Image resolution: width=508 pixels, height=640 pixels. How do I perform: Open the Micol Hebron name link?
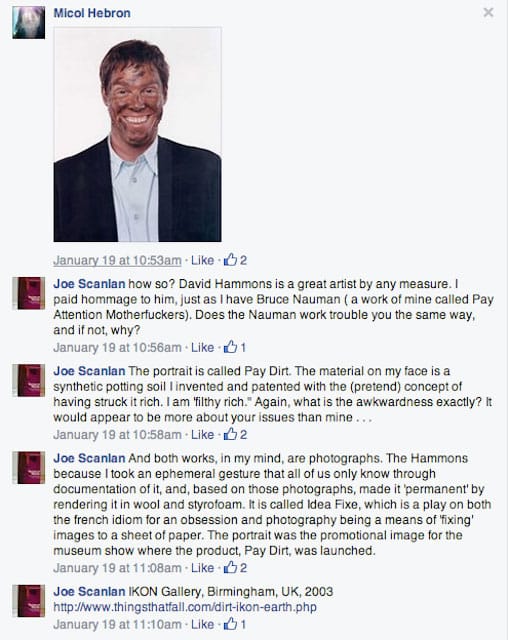tap(92, 13)
